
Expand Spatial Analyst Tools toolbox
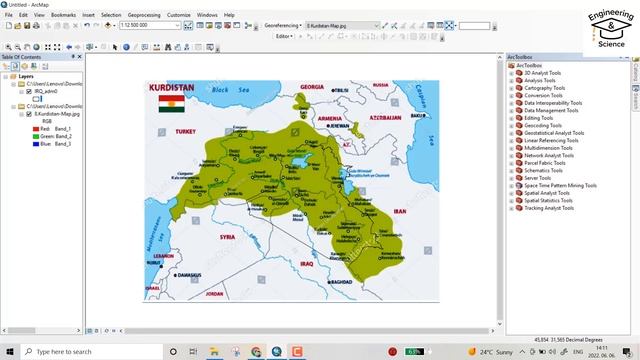coord(511,193)
